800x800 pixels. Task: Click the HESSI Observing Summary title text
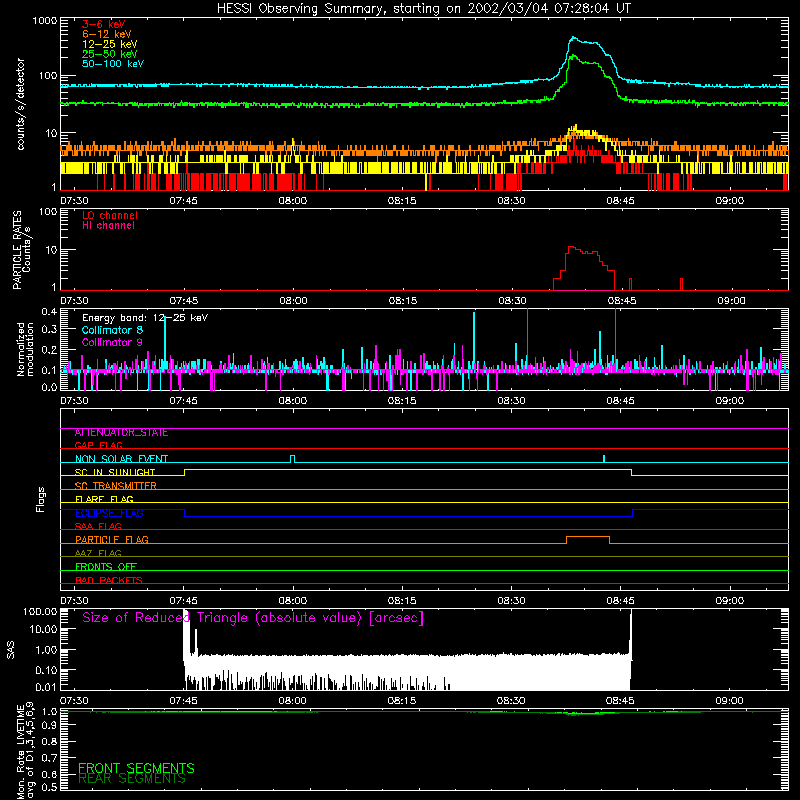click(x=423, y=9)
